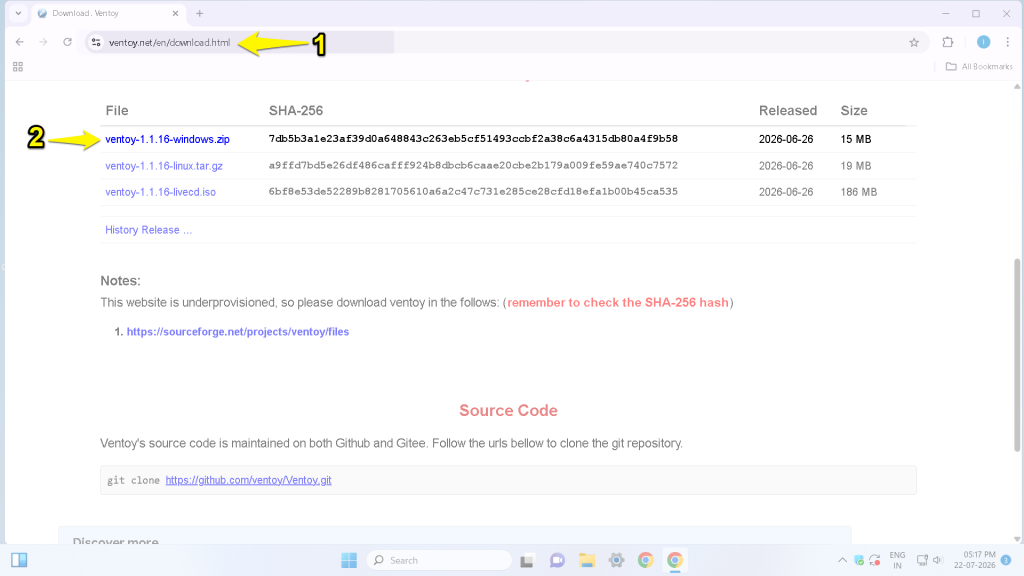Viewport: 1024px width, 576px height.
Task: Open the Chrome profile avatar
Action: 983,42
